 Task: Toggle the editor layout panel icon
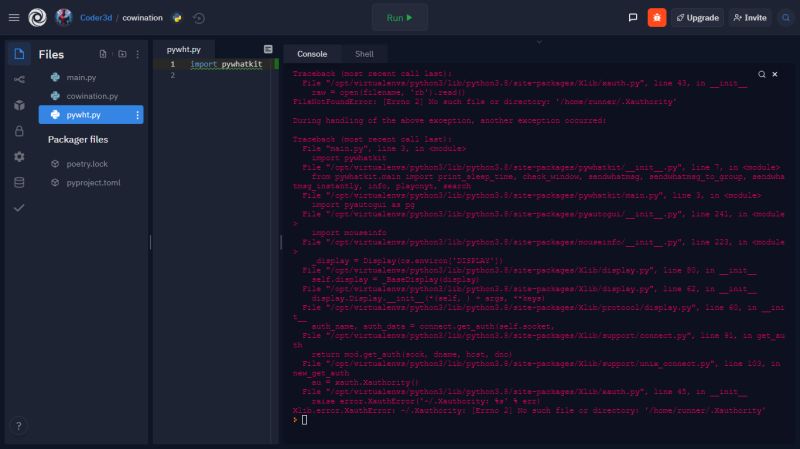(x=268, y=49)
